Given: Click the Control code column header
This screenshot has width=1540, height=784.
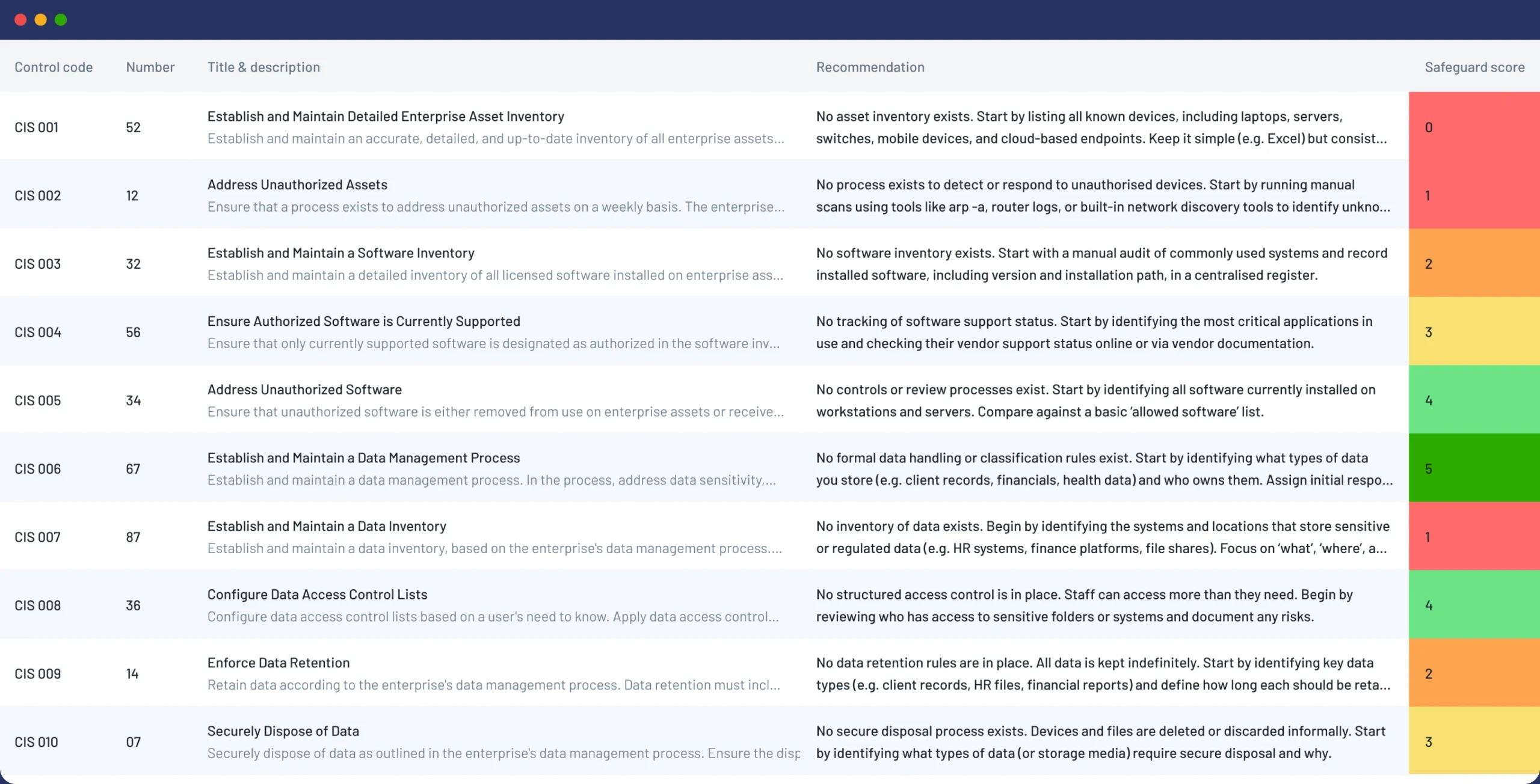Looking at the screenshot, I should [x=54, y=67].
